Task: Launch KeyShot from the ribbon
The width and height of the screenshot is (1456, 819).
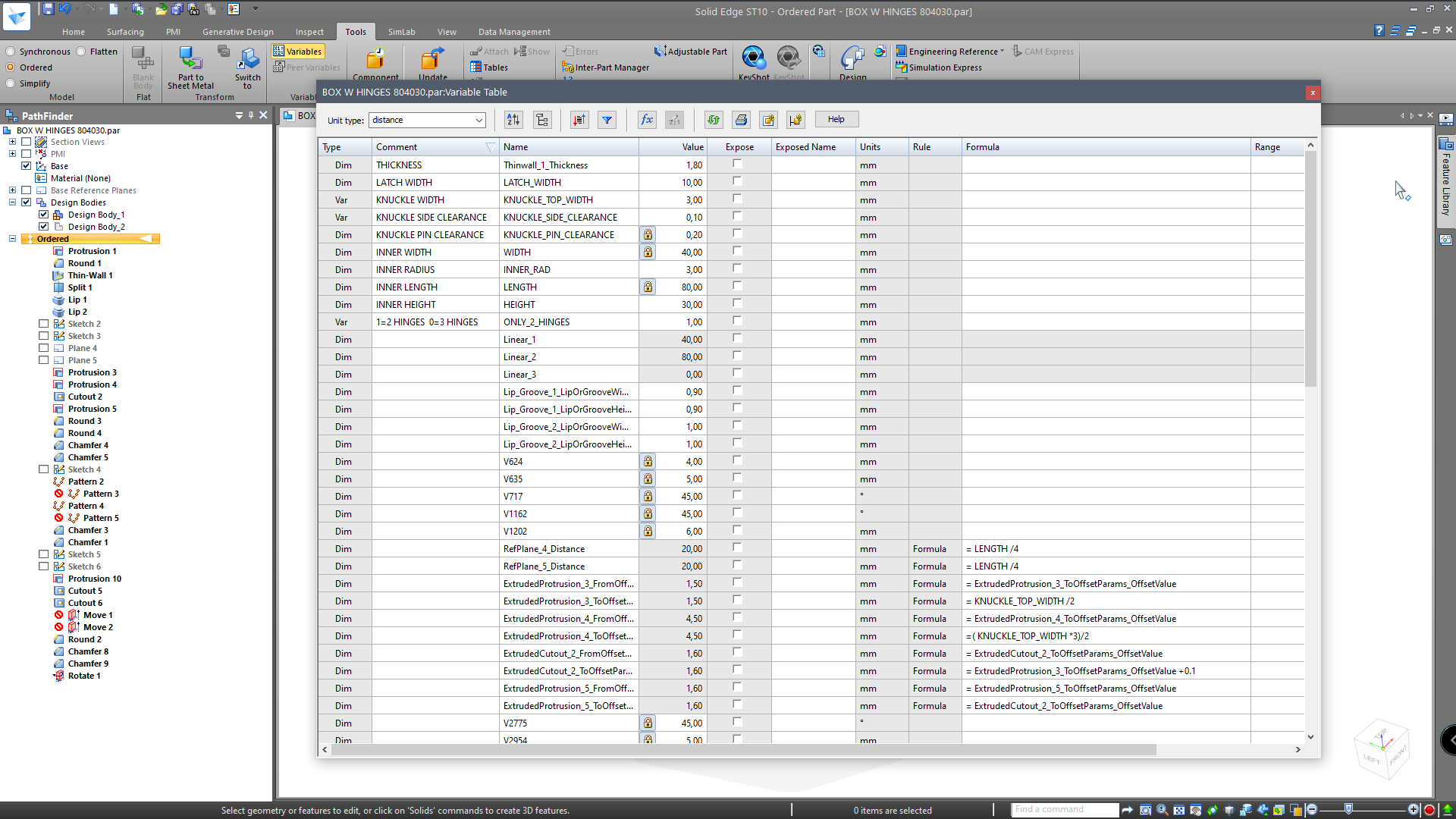Action: tap(753, 59)
